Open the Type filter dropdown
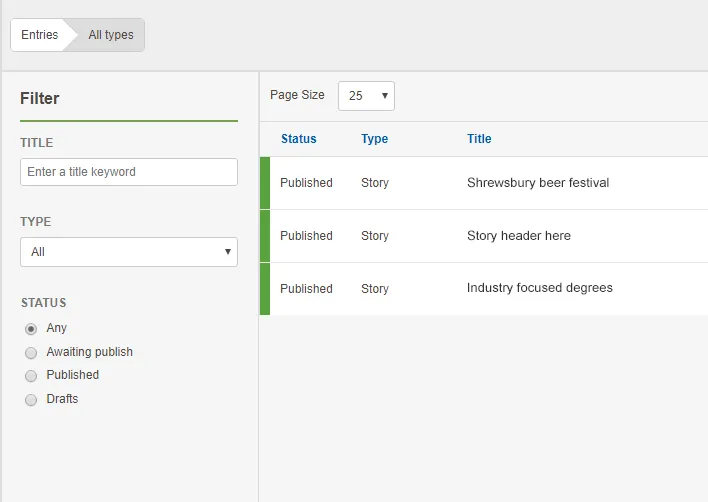The height and width of the screenshot is (502, 708). coord(129,252)
